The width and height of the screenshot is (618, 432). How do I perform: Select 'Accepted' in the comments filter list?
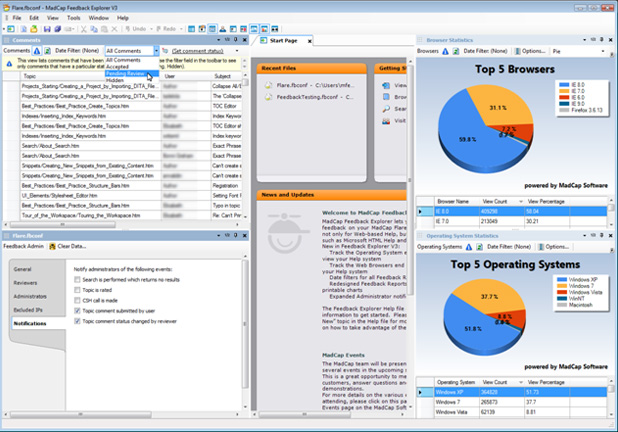point(132,67)
